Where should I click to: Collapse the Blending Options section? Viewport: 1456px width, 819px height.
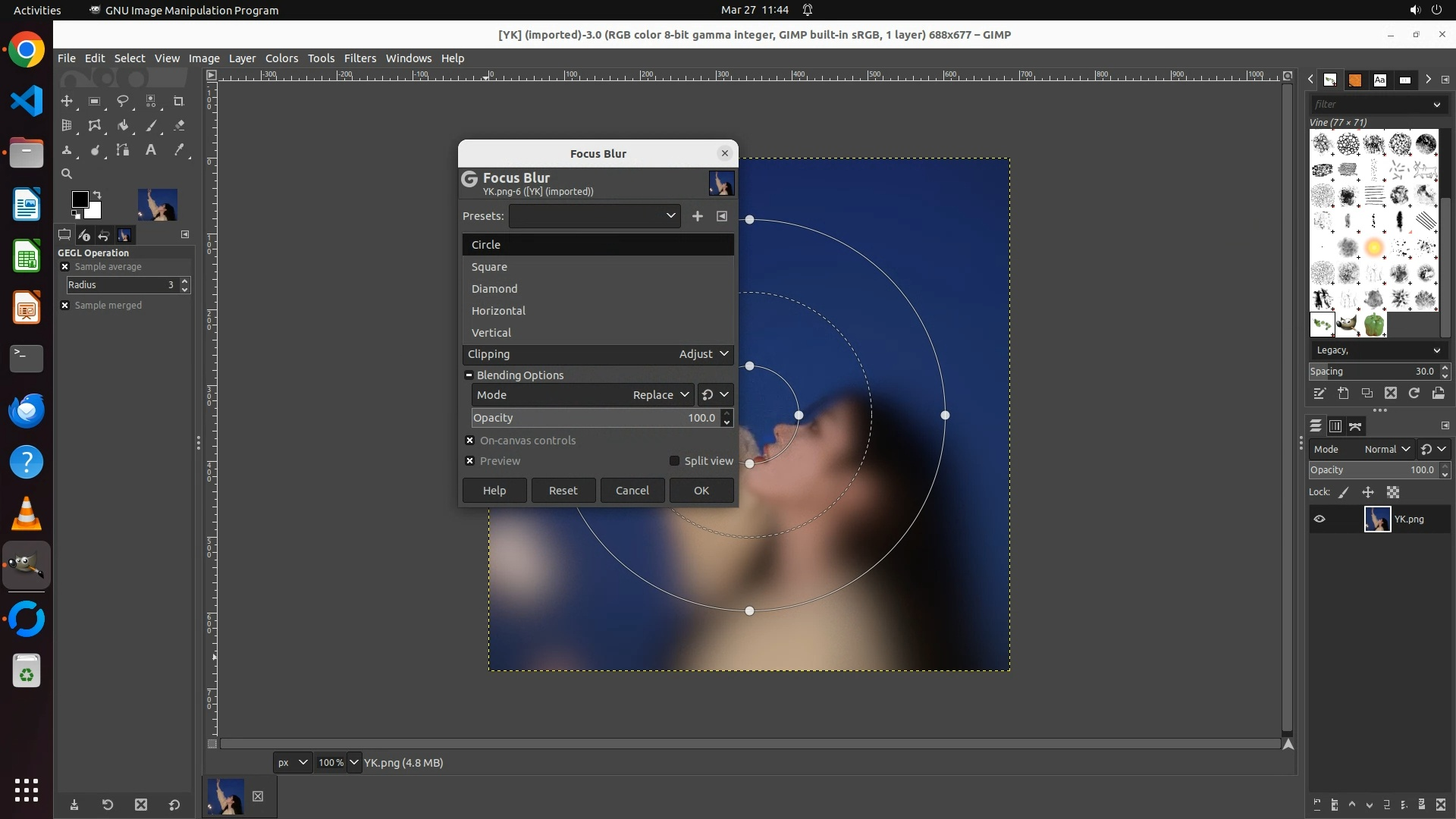pos(469,375)
